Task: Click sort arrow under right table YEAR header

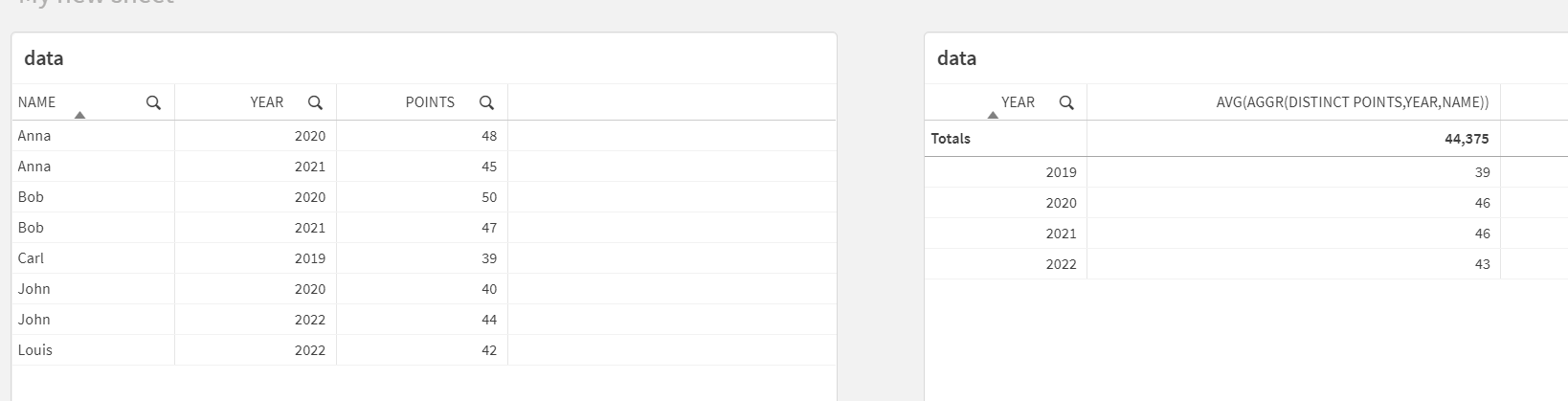Action: coord(993,116)
